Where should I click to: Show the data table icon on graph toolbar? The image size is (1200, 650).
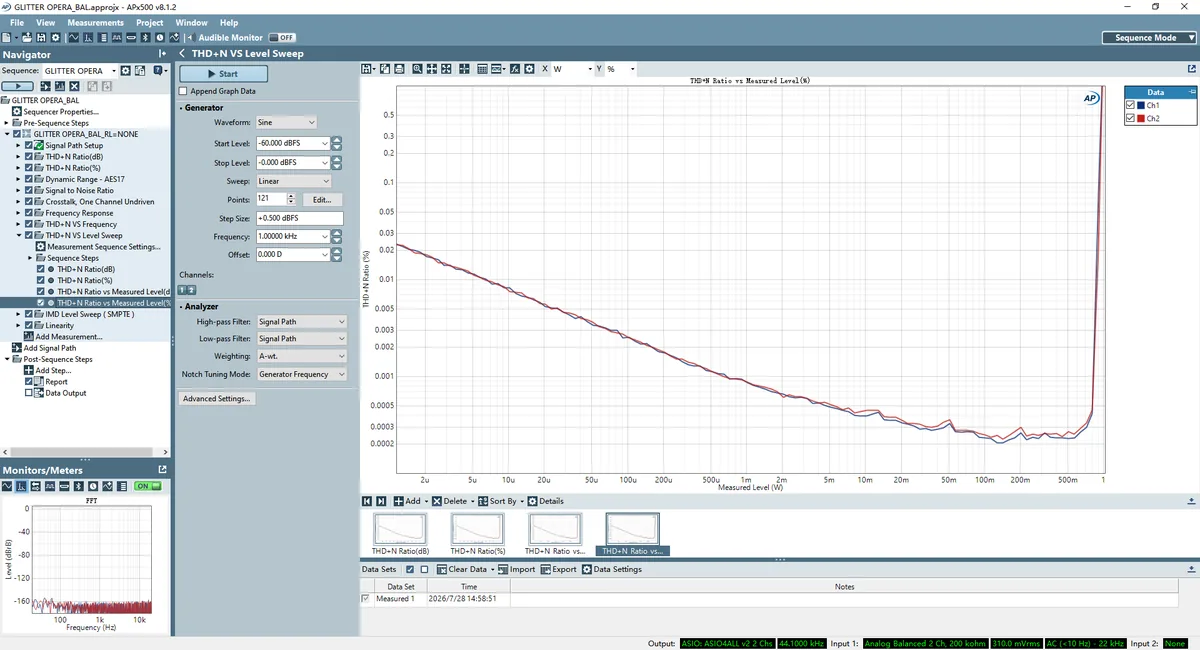click(482, 69)
